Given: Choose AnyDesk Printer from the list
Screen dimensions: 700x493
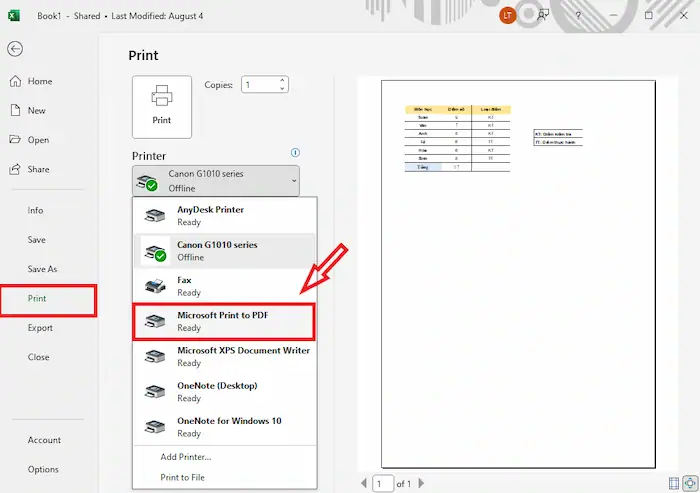Looking at the screenshot, I should [224, 216].
